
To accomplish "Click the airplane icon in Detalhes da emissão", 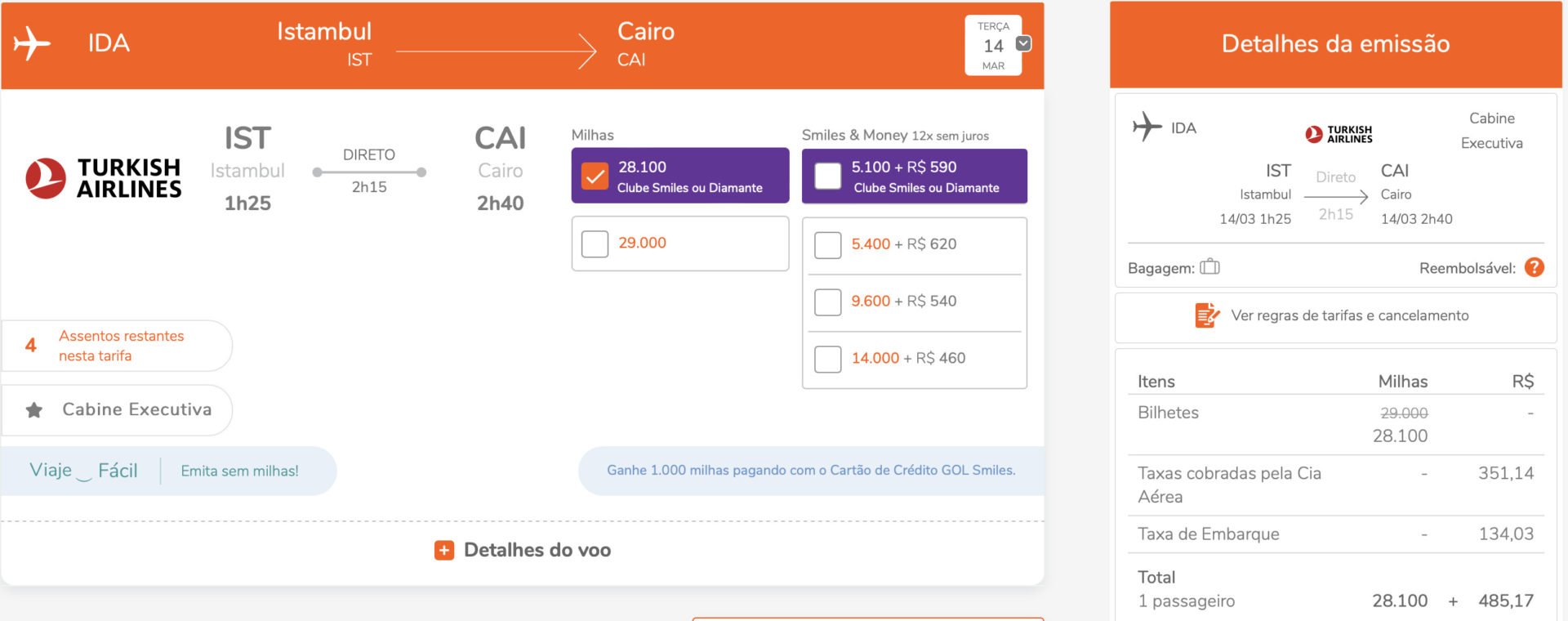I will (x=1147, y=127).
